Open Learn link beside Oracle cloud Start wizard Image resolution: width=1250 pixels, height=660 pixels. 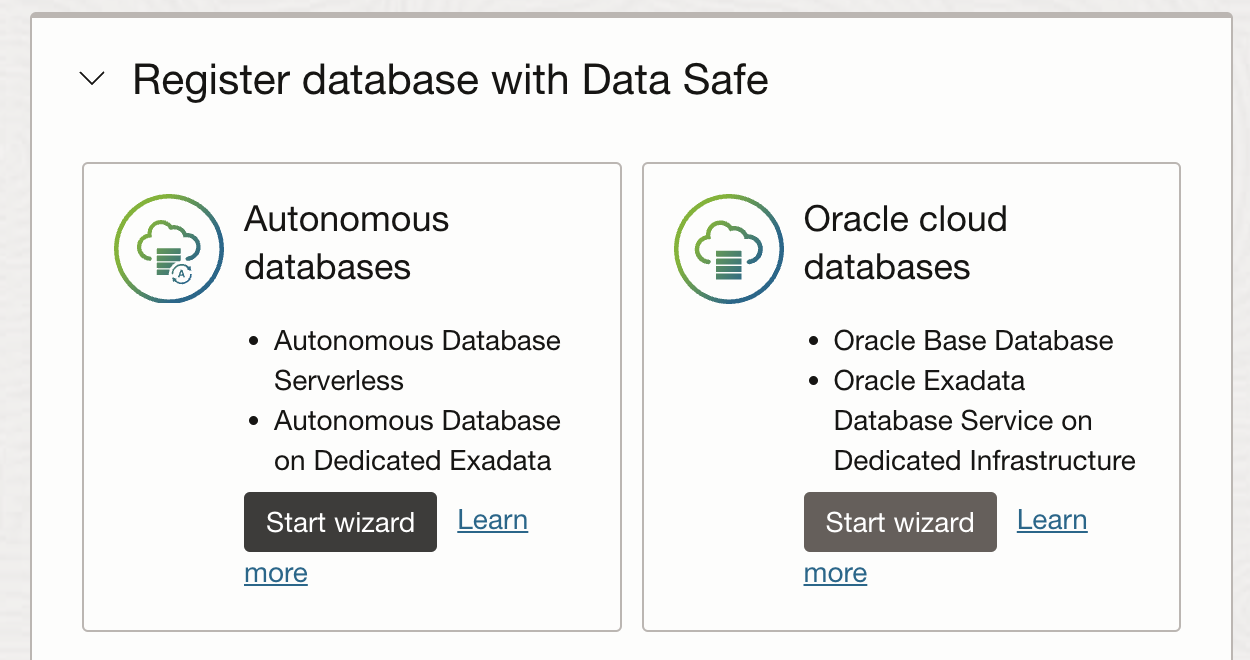coord(1052,520)
